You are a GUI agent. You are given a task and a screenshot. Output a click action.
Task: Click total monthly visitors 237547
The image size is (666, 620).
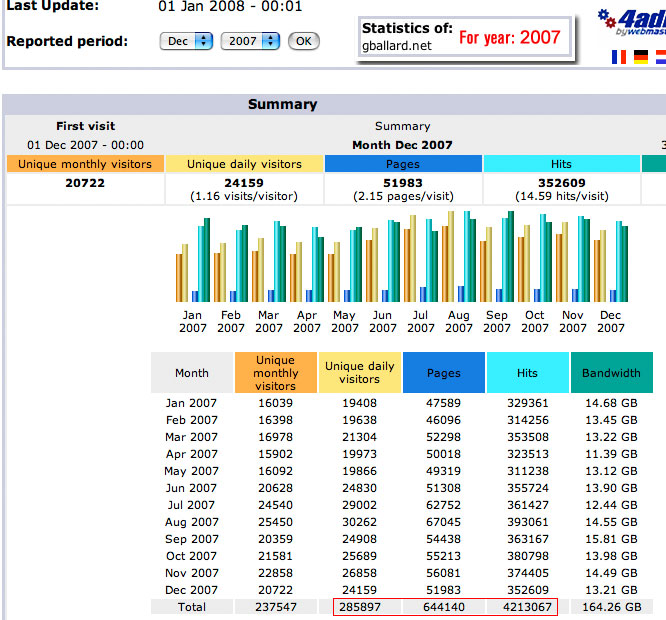click(x=276, y=607)
